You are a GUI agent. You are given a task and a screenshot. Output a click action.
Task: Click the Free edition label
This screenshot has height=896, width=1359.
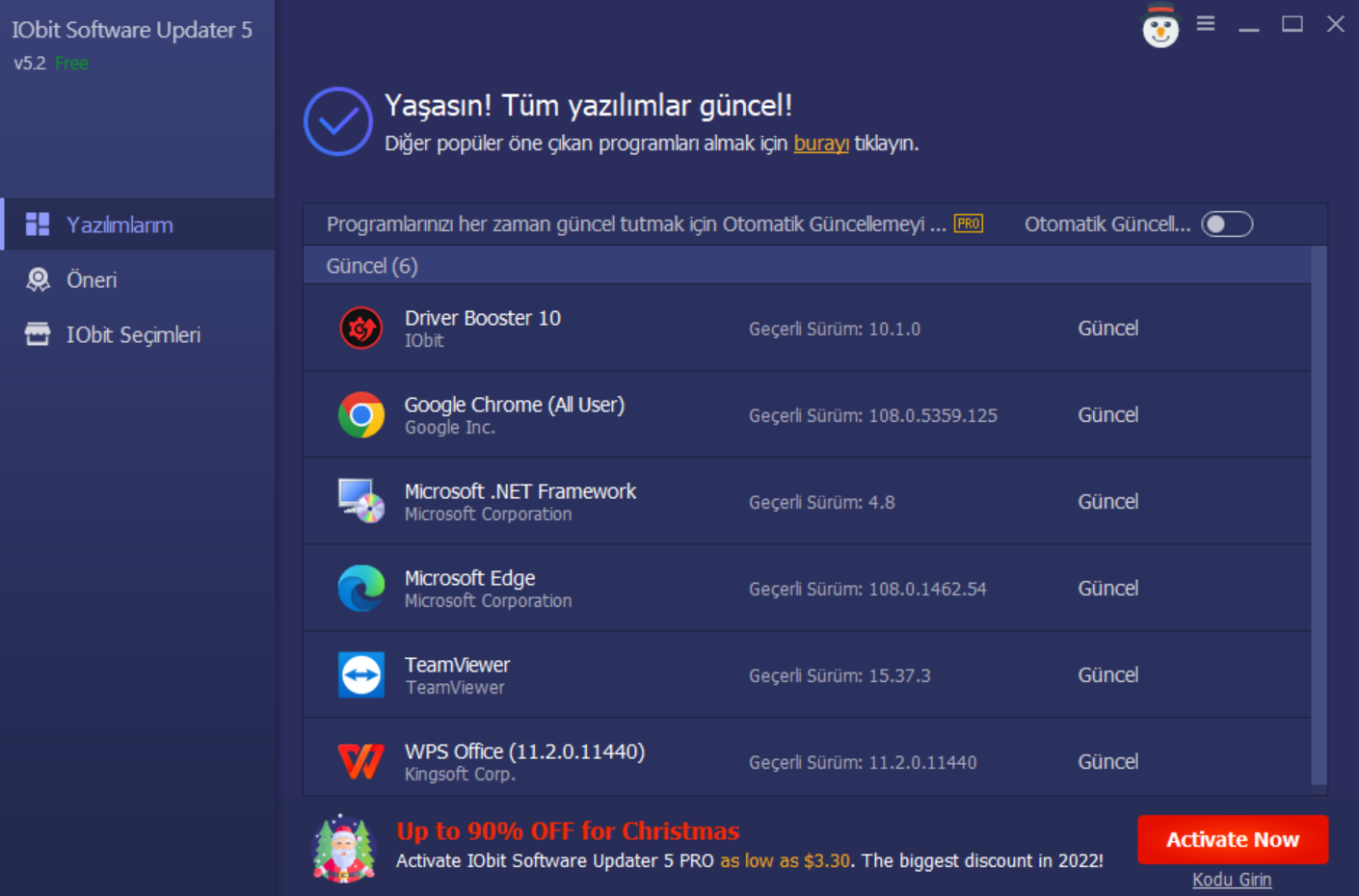tap(71, 64)
